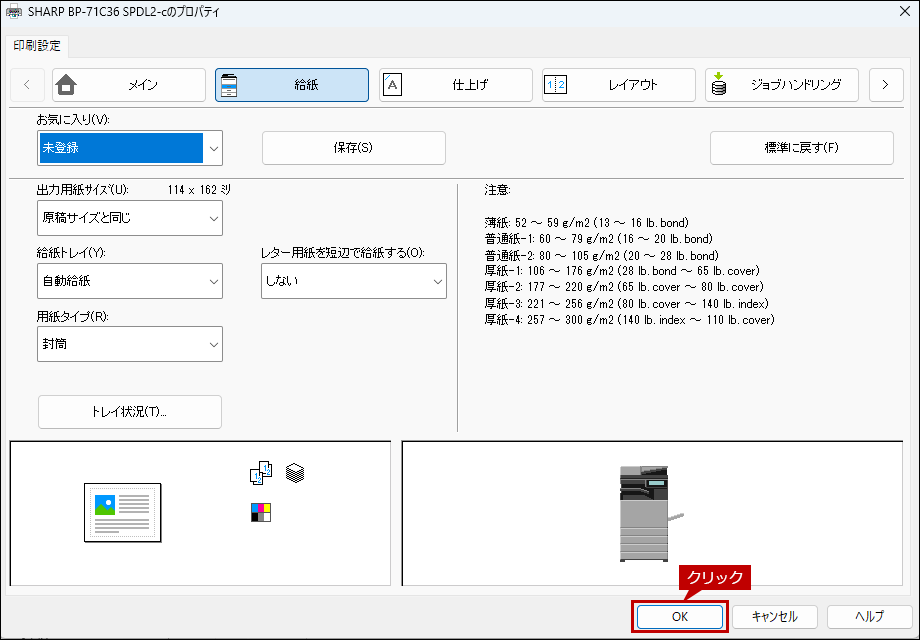Click the document page preview thumbnail

[122, 513]
